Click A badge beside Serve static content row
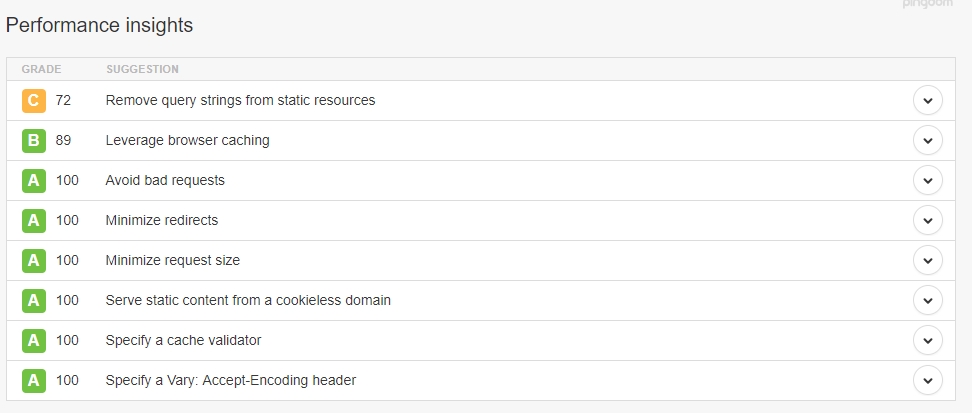 (x=33, y=301)
